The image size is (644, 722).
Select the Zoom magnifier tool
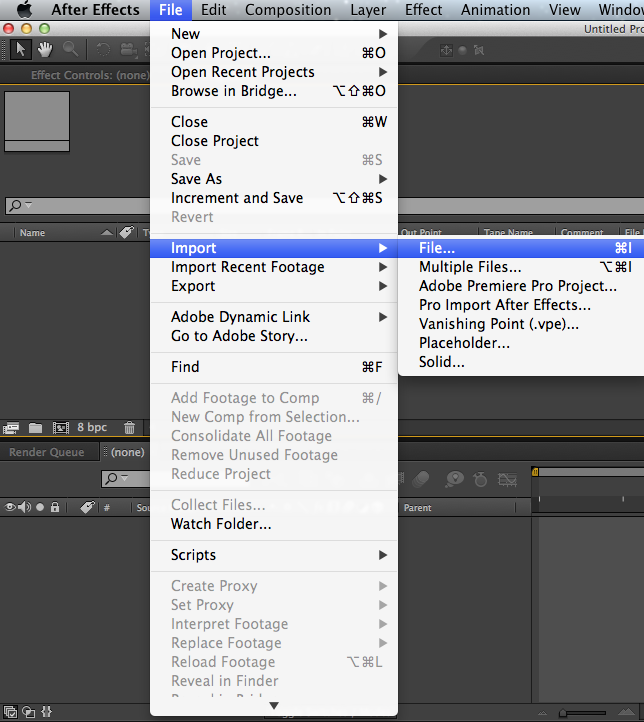pos(70,49)
